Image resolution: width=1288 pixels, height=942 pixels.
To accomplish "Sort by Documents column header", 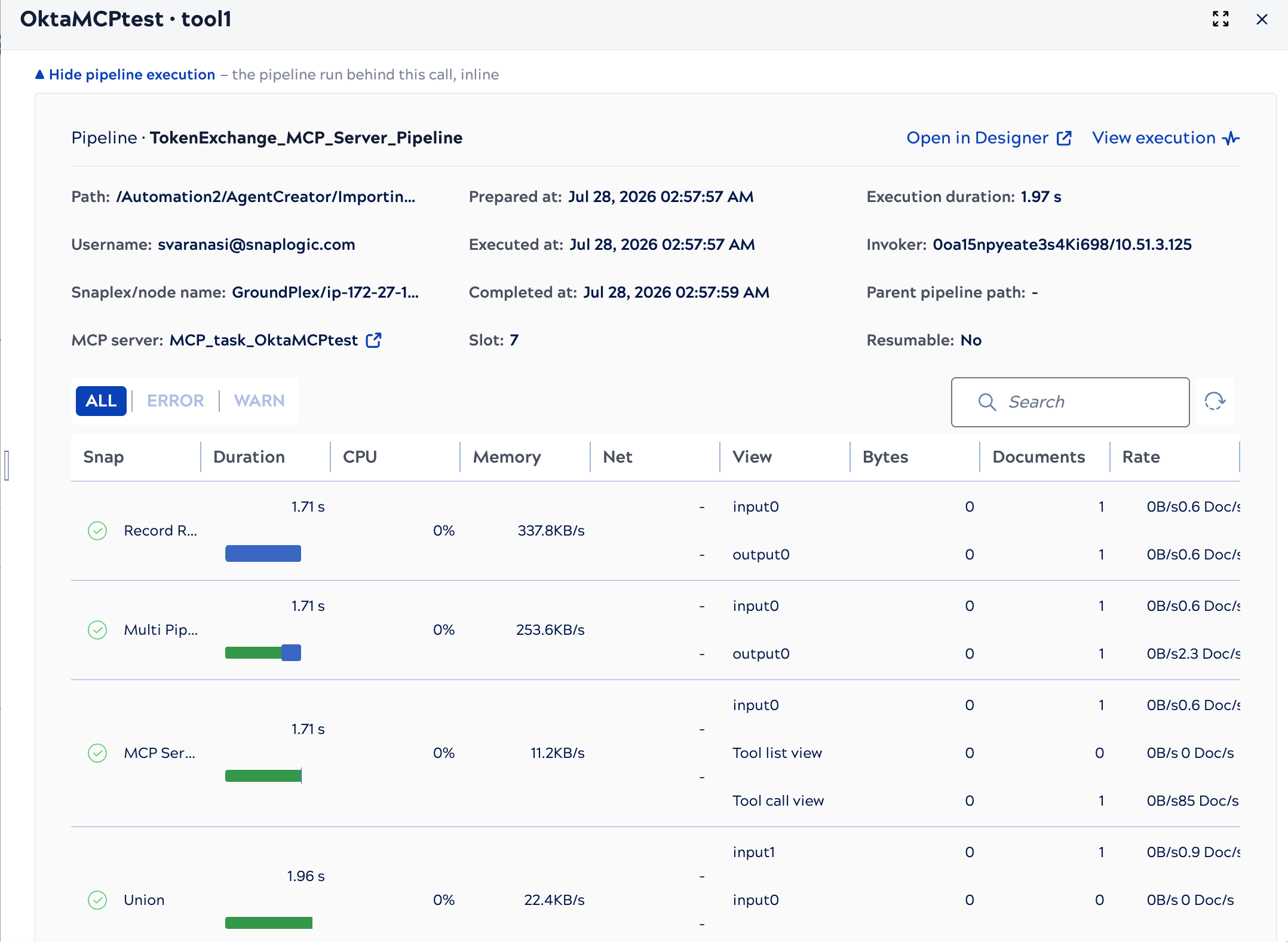I will coord(1038,457).
